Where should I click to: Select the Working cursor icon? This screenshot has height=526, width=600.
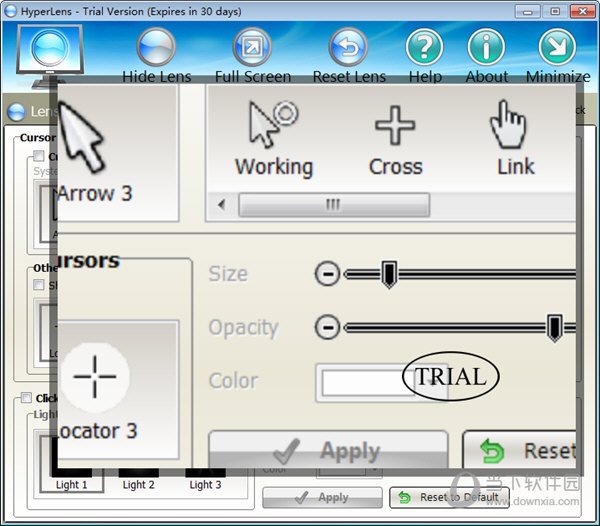click(x=273, y=124)
